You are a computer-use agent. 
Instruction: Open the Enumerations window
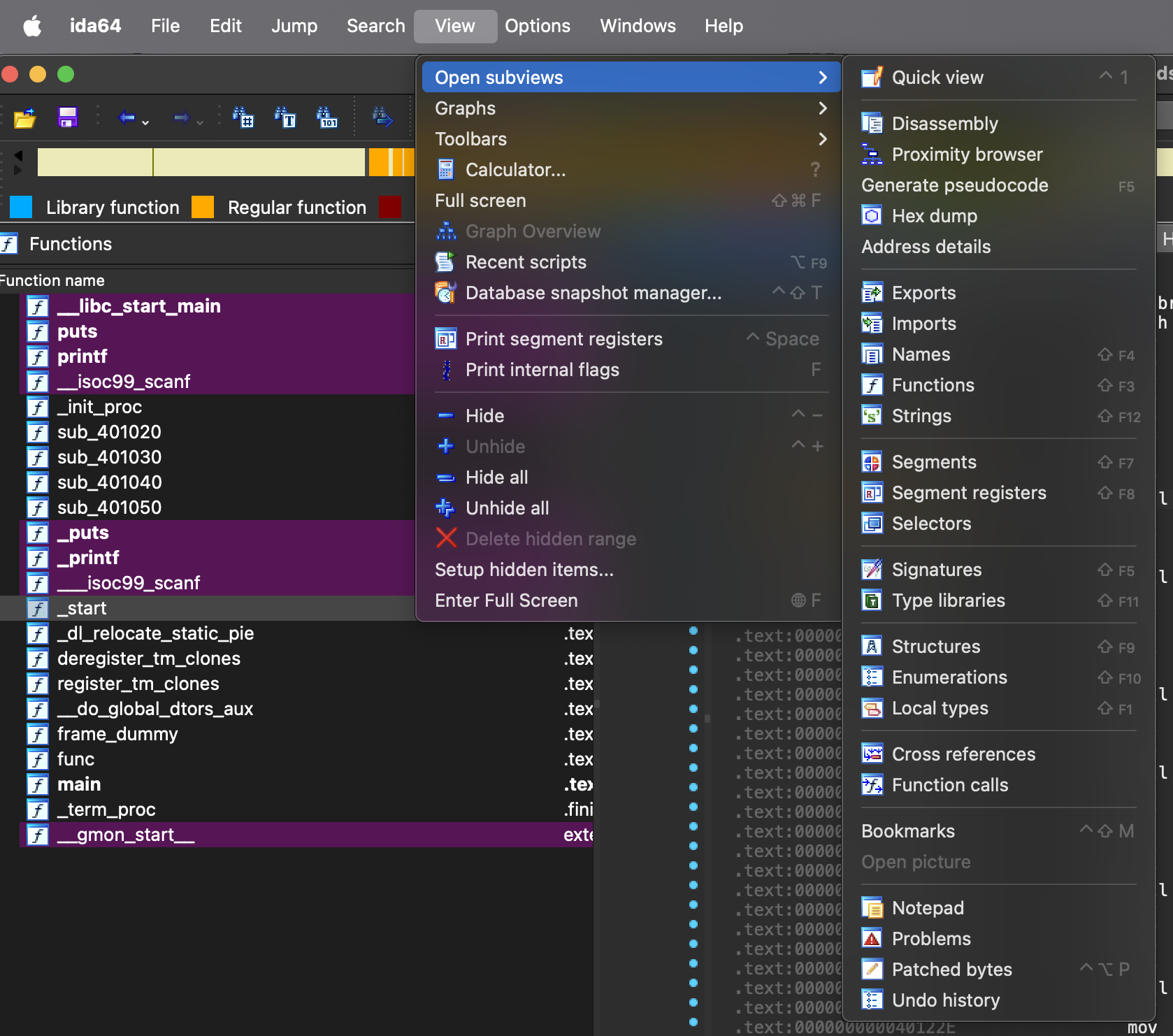pyautogui.click(x=998, y=677)
